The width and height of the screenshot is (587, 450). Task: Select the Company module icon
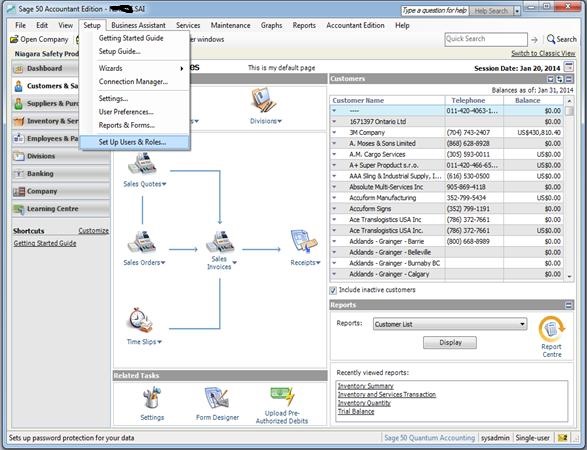pos(18,191)
